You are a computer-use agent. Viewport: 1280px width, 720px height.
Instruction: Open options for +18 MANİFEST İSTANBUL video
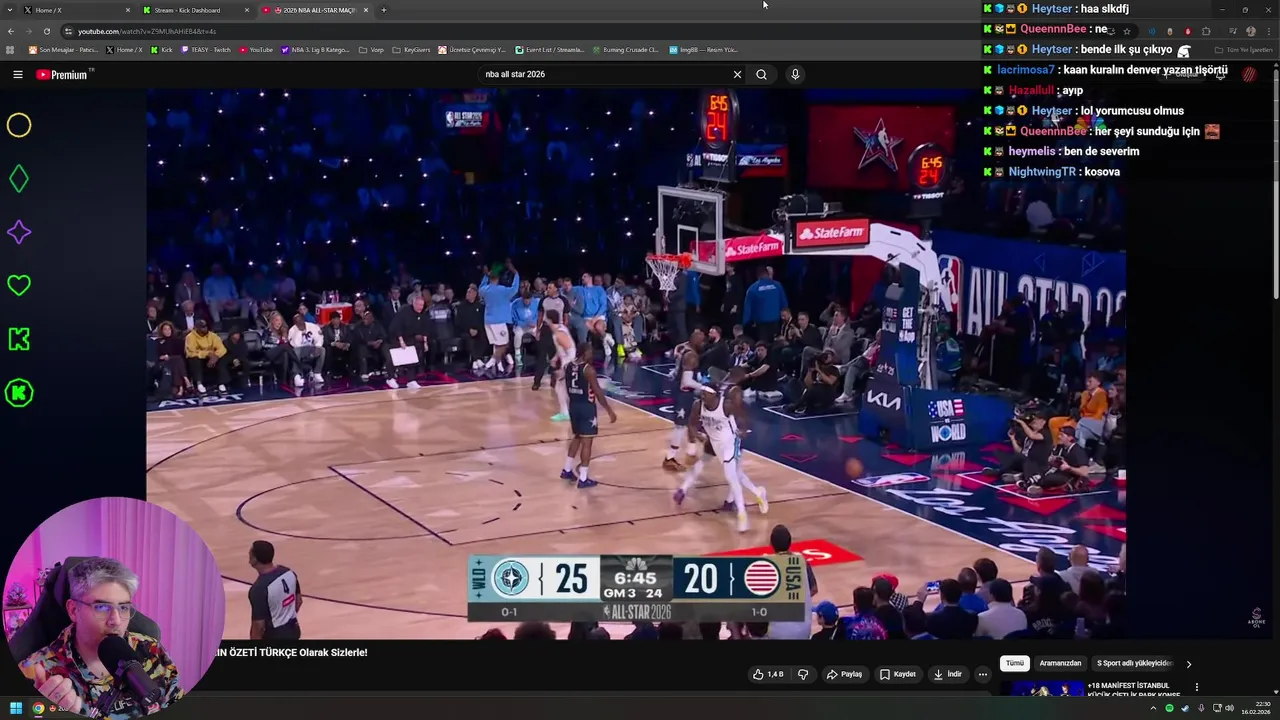coord(1196,687)
